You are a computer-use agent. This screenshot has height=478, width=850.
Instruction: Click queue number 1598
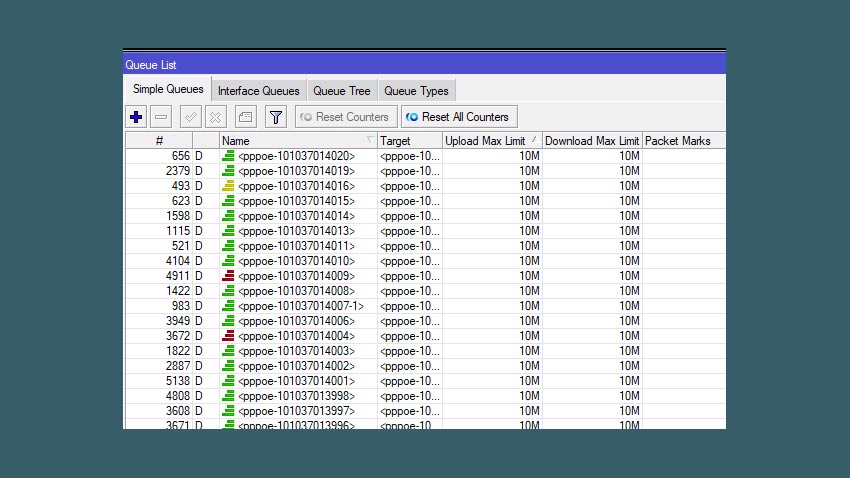[x=178, y=216]
